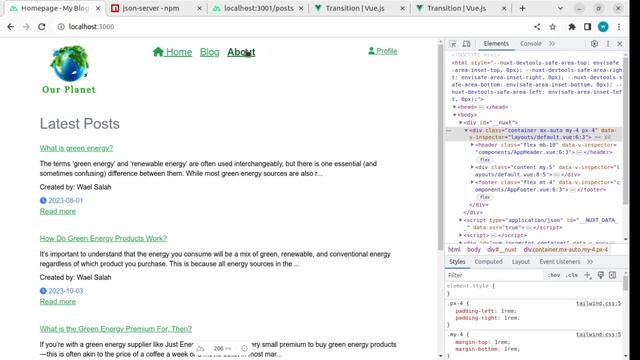The width and height of the screenshot is (640, 360).
Task: Open the tailwind.css:5 link for .my-4
Action: click(x=598, y=335)
